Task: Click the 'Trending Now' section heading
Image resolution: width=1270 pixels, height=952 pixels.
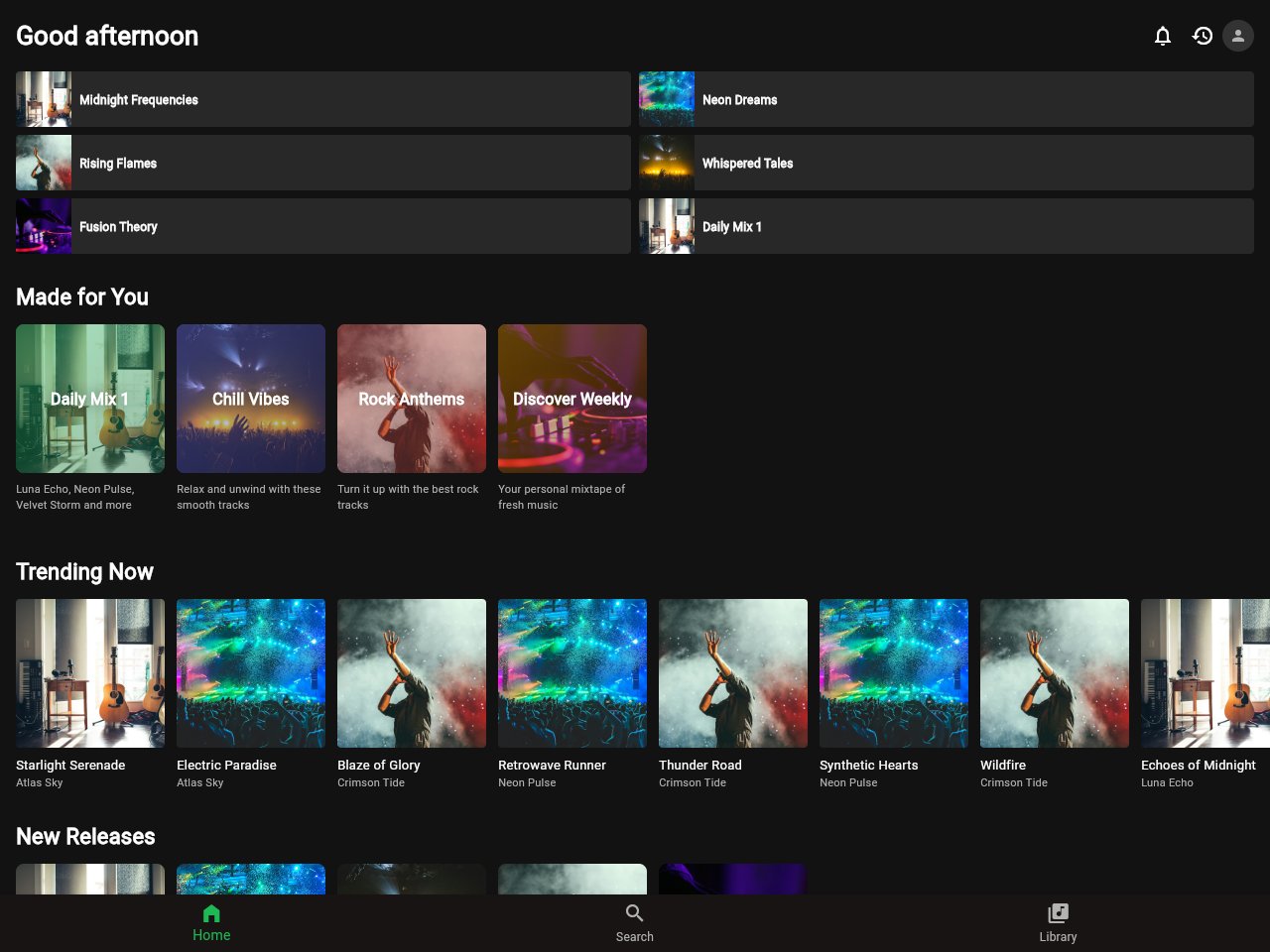Action: coord(84,572)
